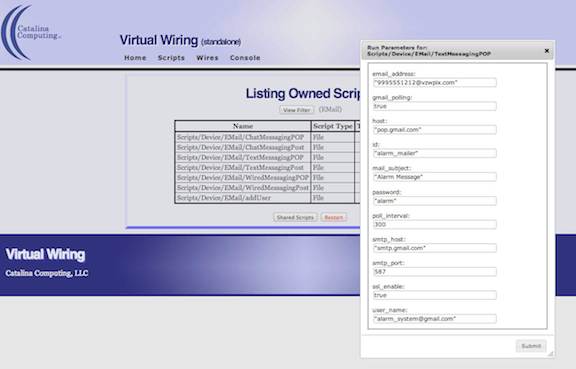Select Scripts/Device/EMail/ChatMessagingPost row
Image resolution: width=576 pixels, height=369 pixels.
point(267,147)
